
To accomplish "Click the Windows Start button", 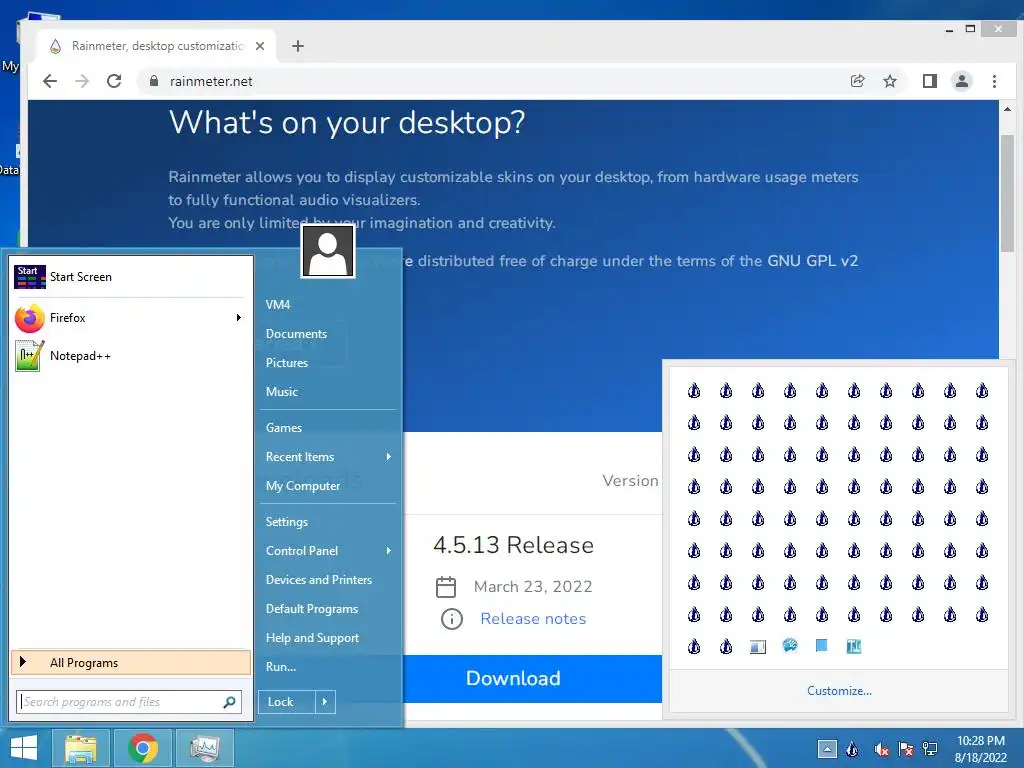I will coord(24,748).
